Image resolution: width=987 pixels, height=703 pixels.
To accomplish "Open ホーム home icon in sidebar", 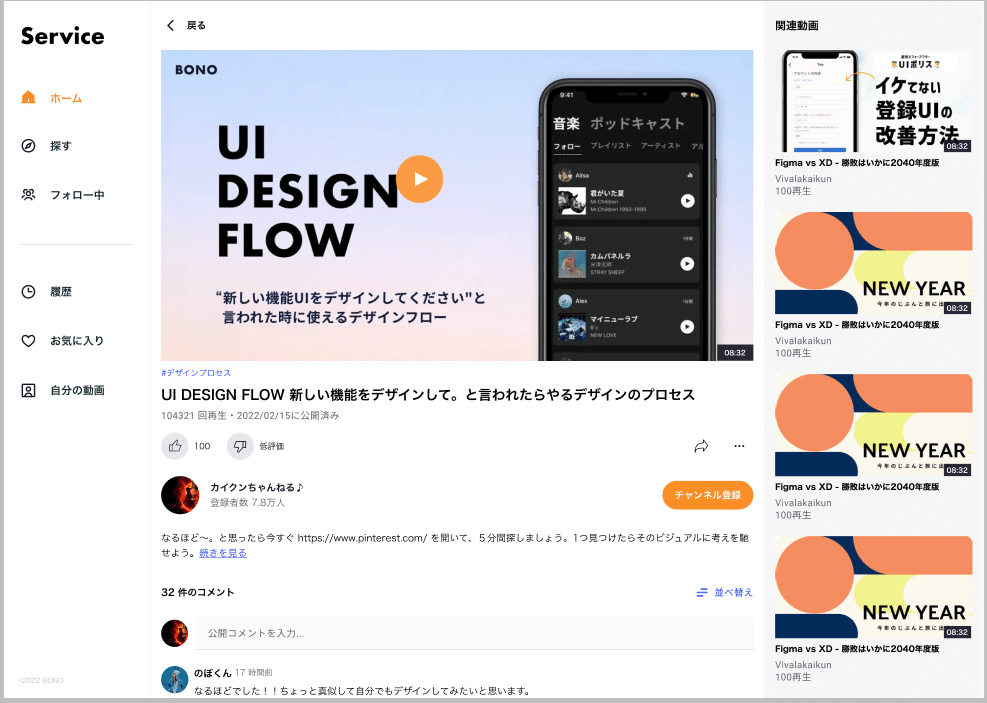I will tap(28, 97).
